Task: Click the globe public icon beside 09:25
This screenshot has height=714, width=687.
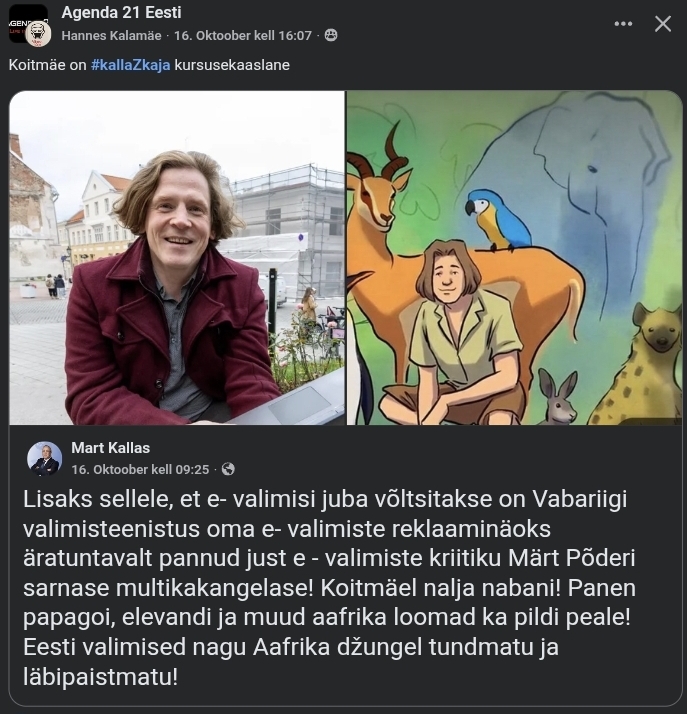Action: coord(228,469)
